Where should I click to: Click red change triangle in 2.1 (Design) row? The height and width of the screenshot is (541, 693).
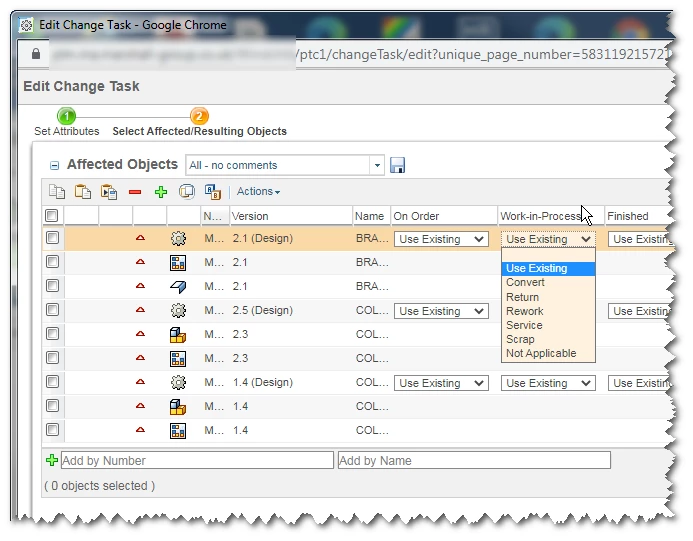pos(140,238)
